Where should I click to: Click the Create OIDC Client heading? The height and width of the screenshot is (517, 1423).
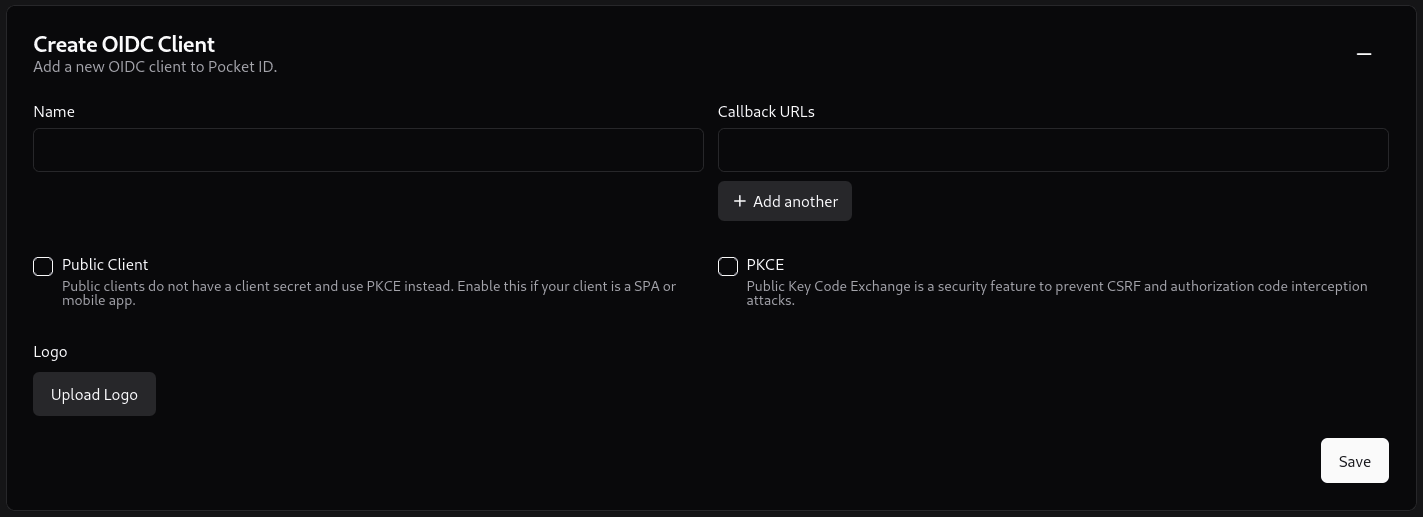click(x=124, y=44)
